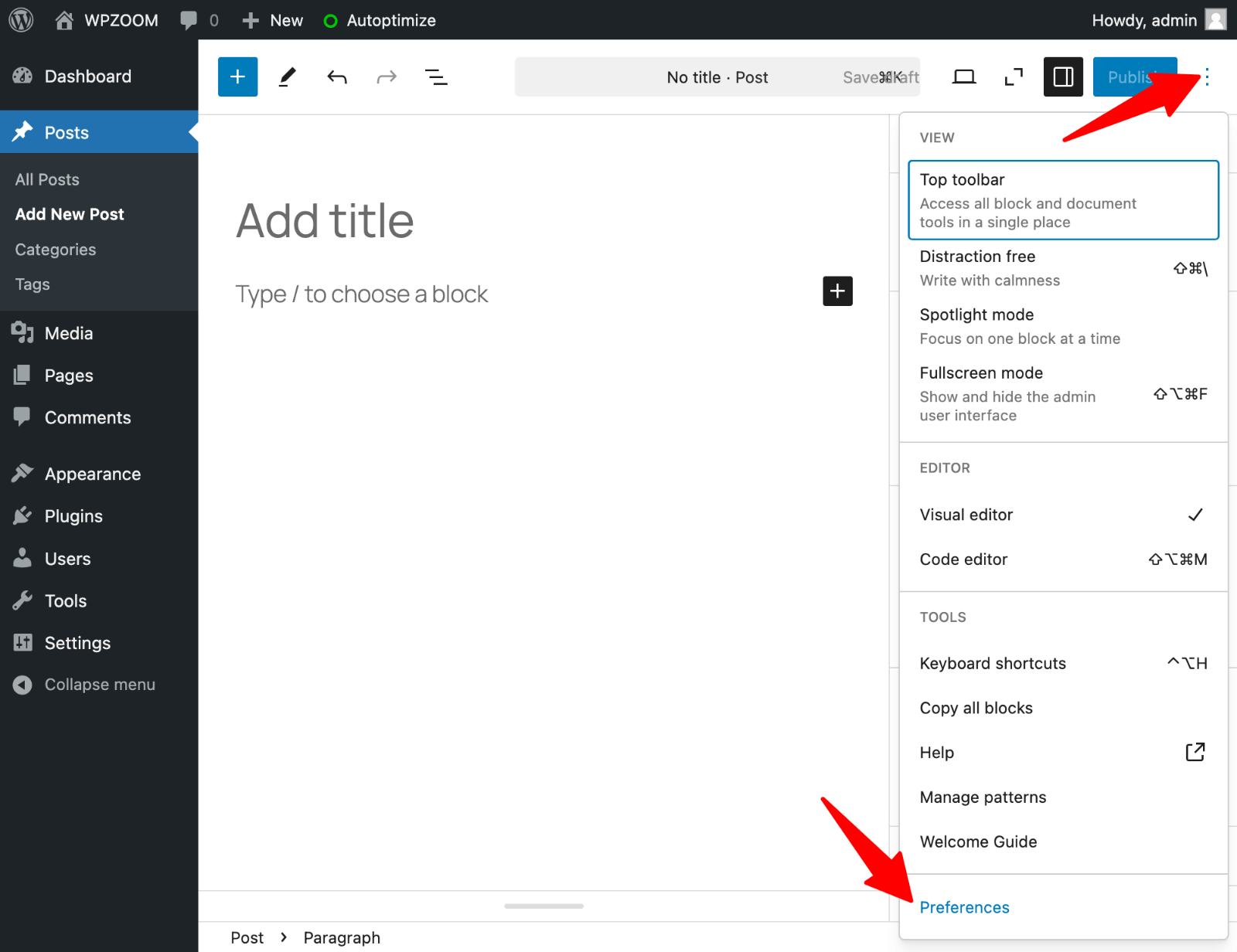Enable Top toolbar view option
The height and width of the screenshot is (952, 1237).
point(1064,200)
